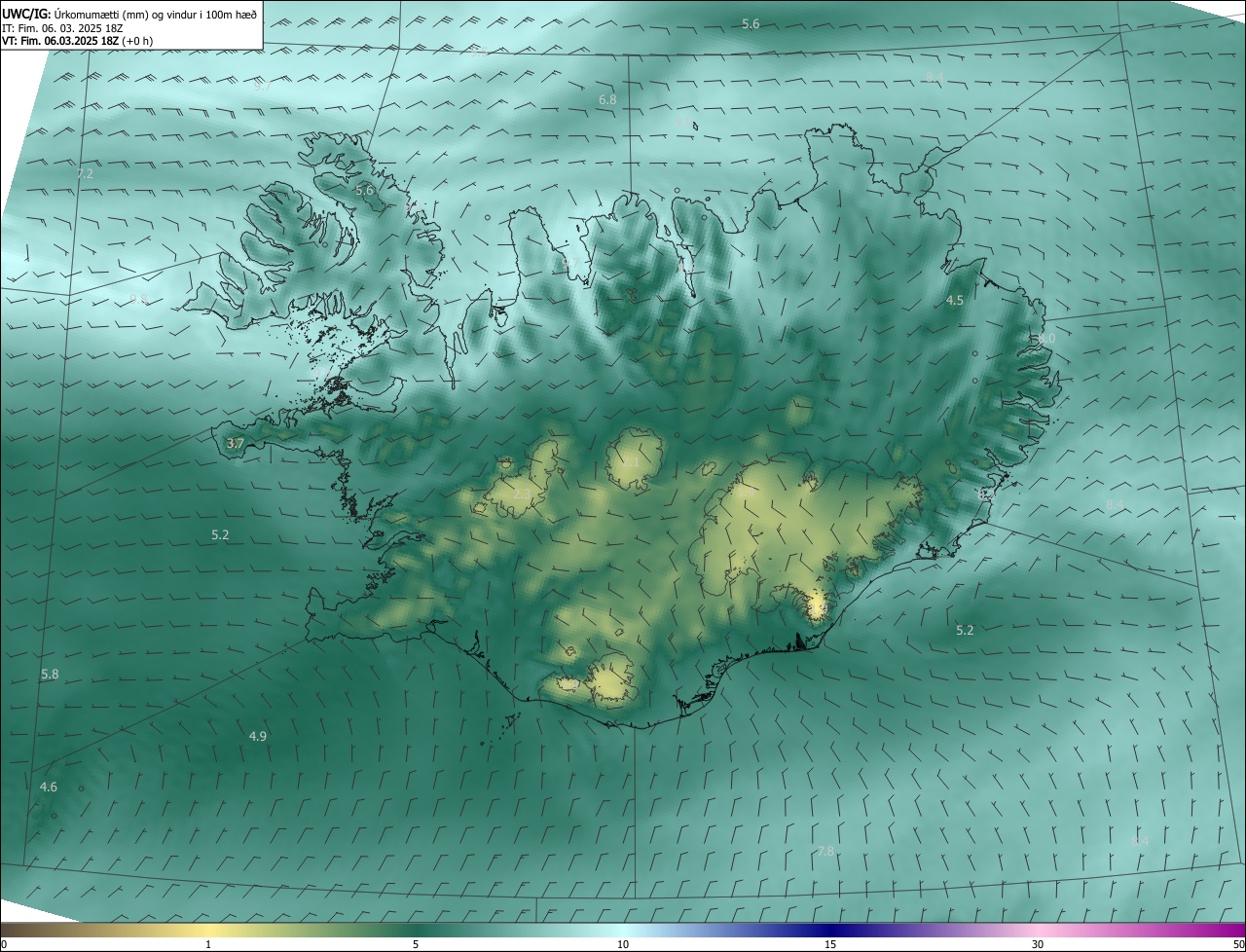Viewport: 1246px width, 952px height.
Task: Click the '10' tick on the color scale
Action: [623, 945]
